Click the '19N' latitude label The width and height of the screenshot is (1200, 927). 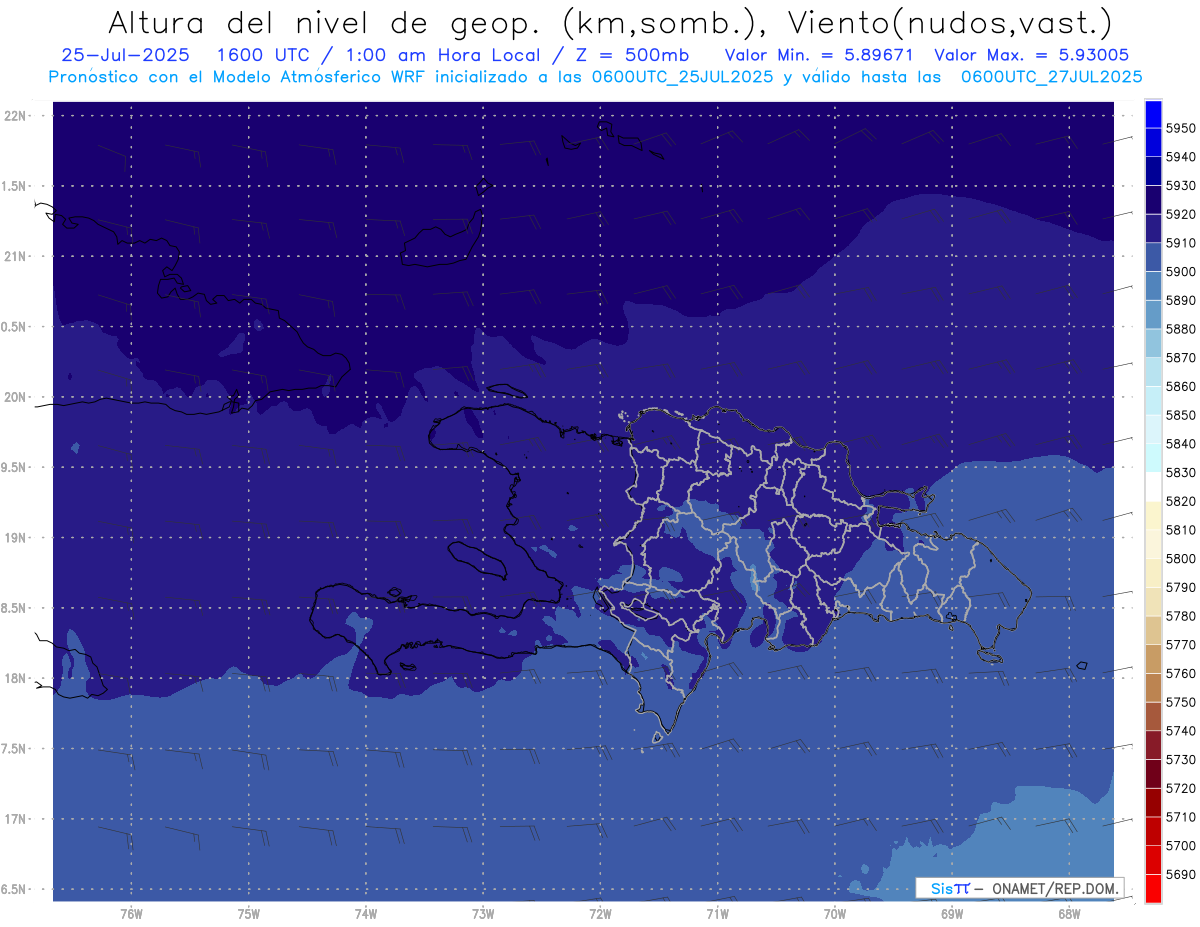[15, 538]
